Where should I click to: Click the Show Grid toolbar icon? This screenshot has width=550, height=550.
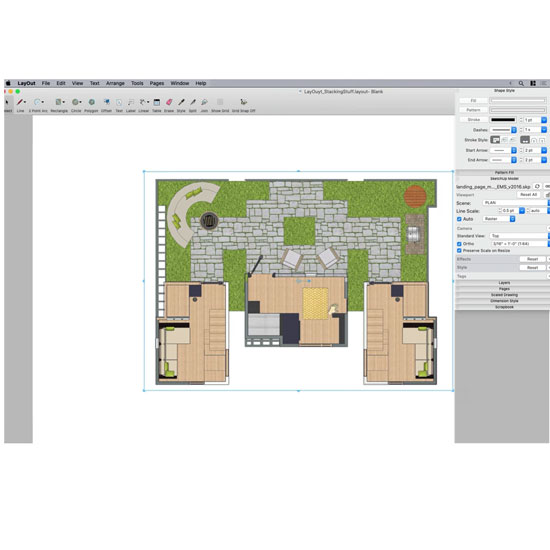click(x=220, y=102)
